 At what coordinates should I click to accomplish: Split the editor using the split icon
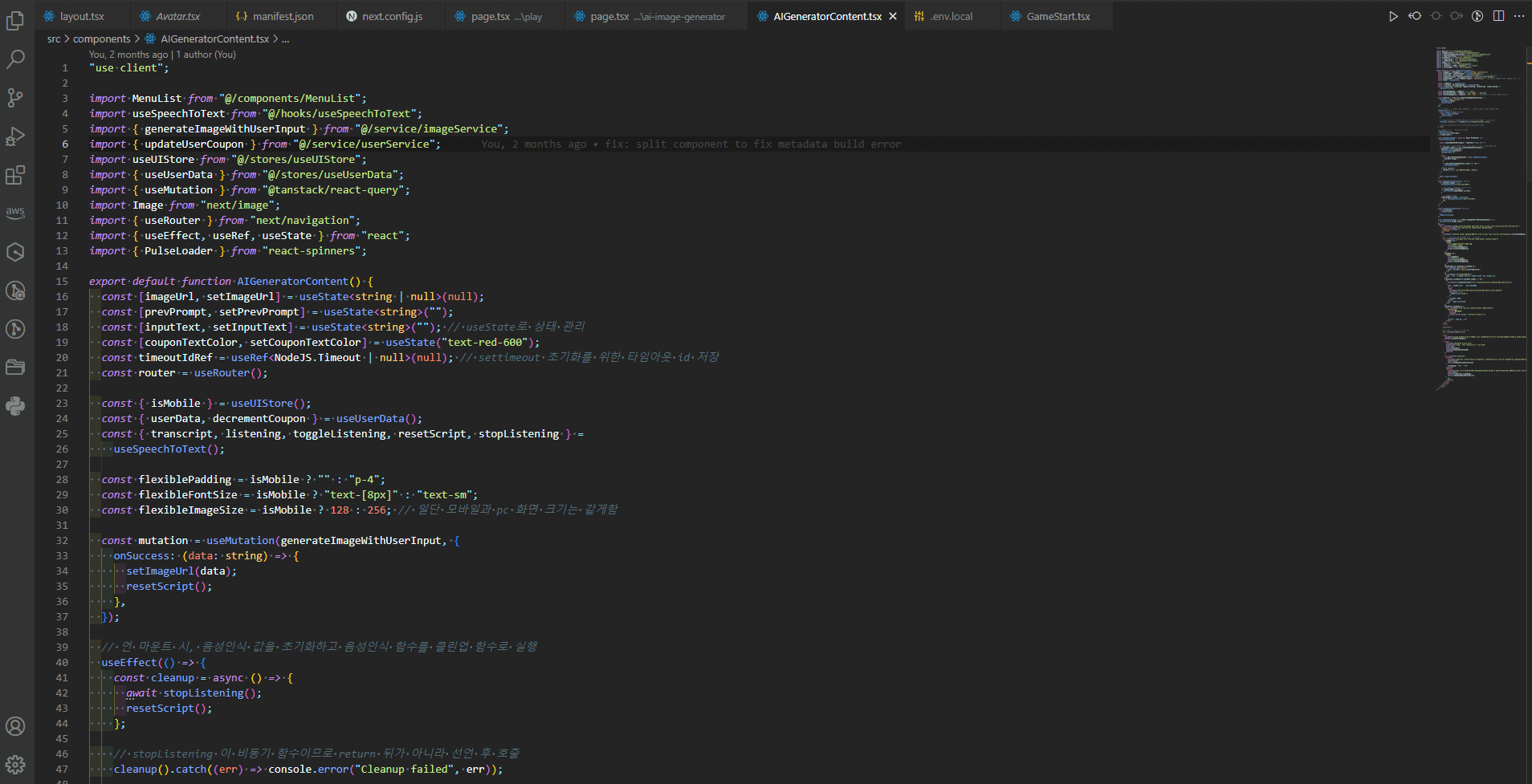[1498, 15]
